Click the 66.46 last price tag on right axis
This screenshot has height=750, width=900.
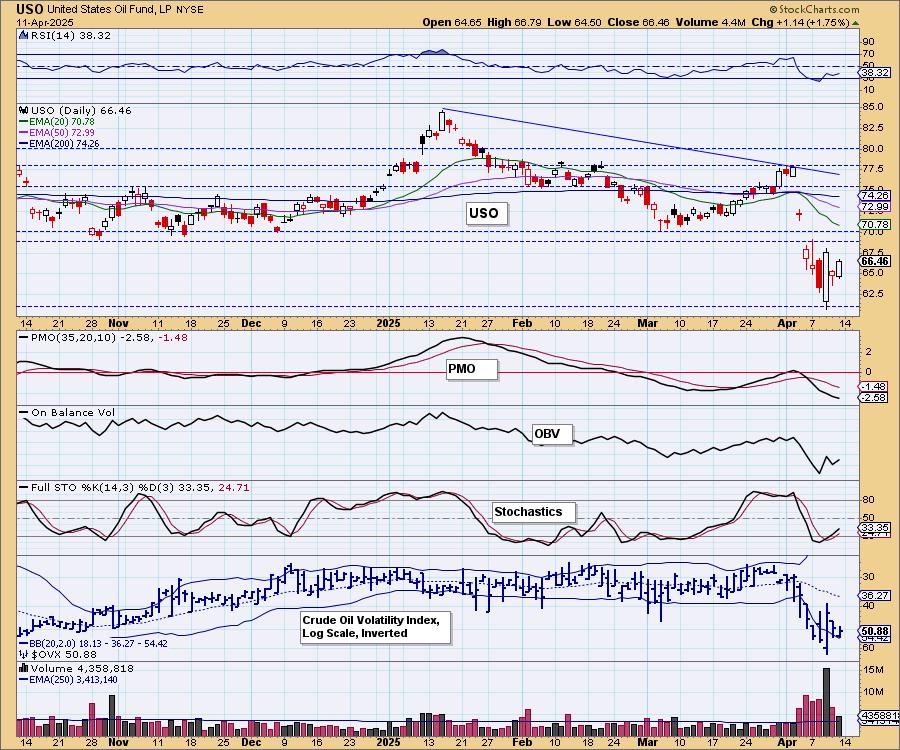(875, 261)
